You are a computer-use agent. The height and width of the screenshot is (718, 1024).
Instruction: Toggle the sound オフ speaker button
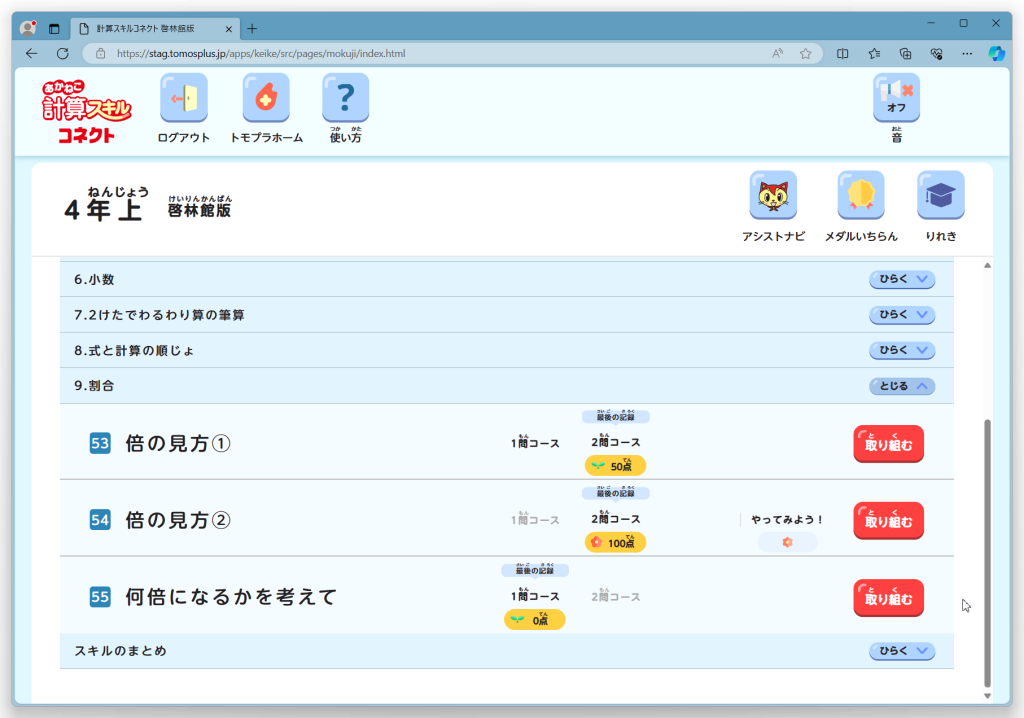pos(896,98)
